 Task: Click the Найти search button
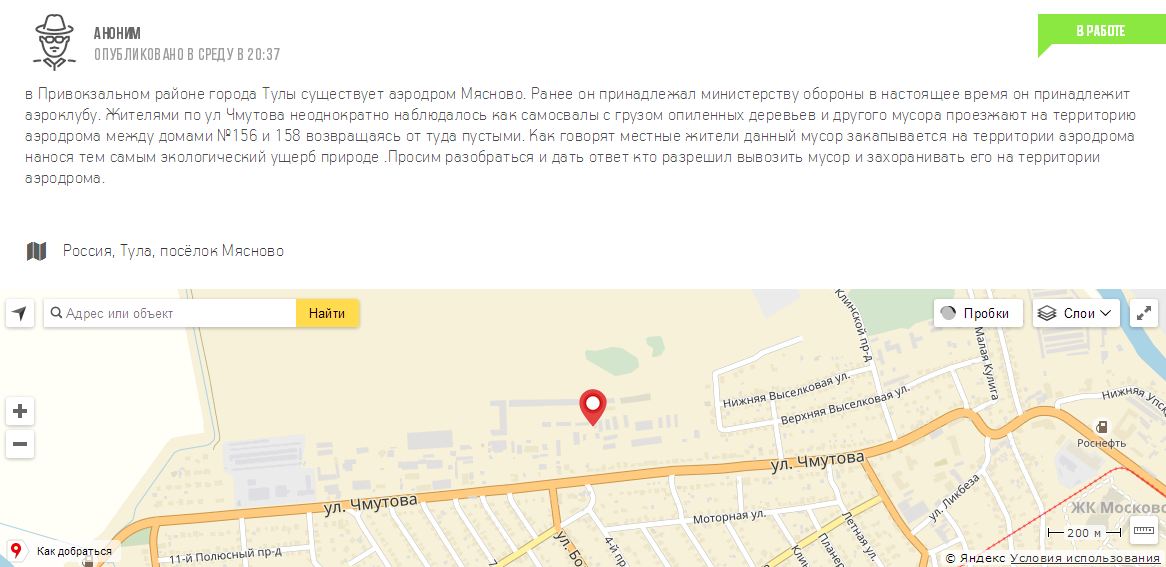(x=327, y=313)
